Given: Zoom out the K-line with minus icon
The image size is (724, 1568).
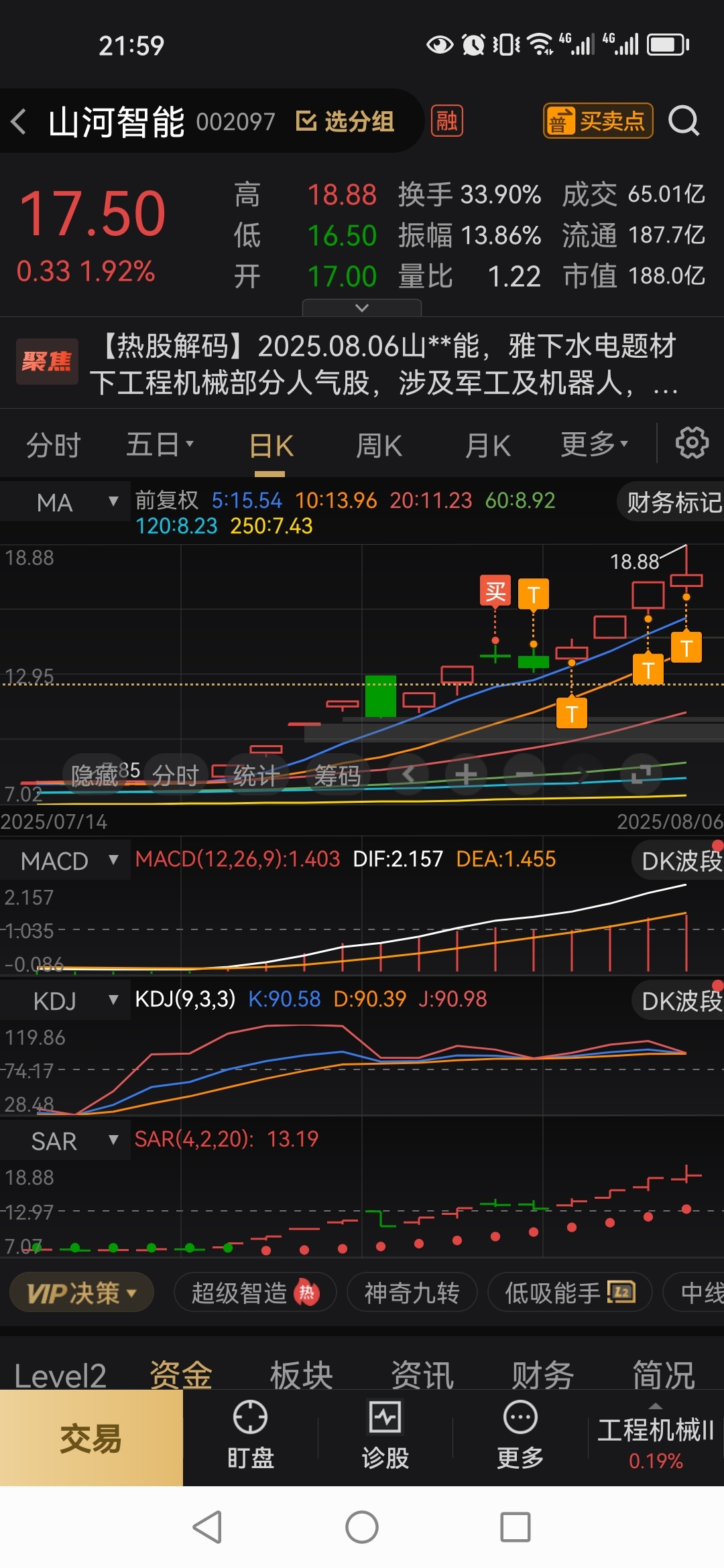Looking at the screenshot, I should pyautogui.click(x=524, y=775).
